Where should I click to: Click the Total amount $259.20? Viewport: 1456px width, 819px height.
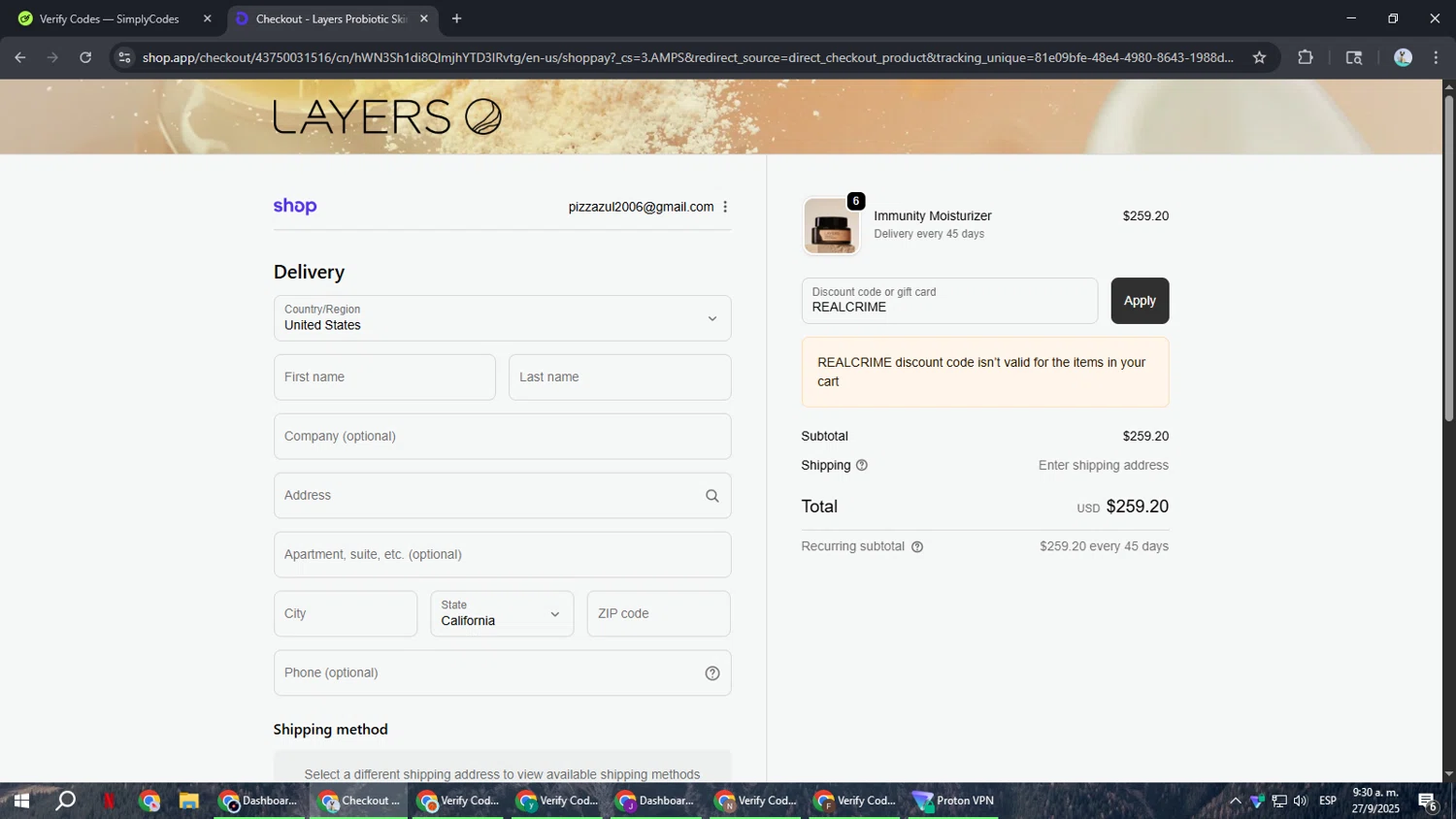[1137, 507]
